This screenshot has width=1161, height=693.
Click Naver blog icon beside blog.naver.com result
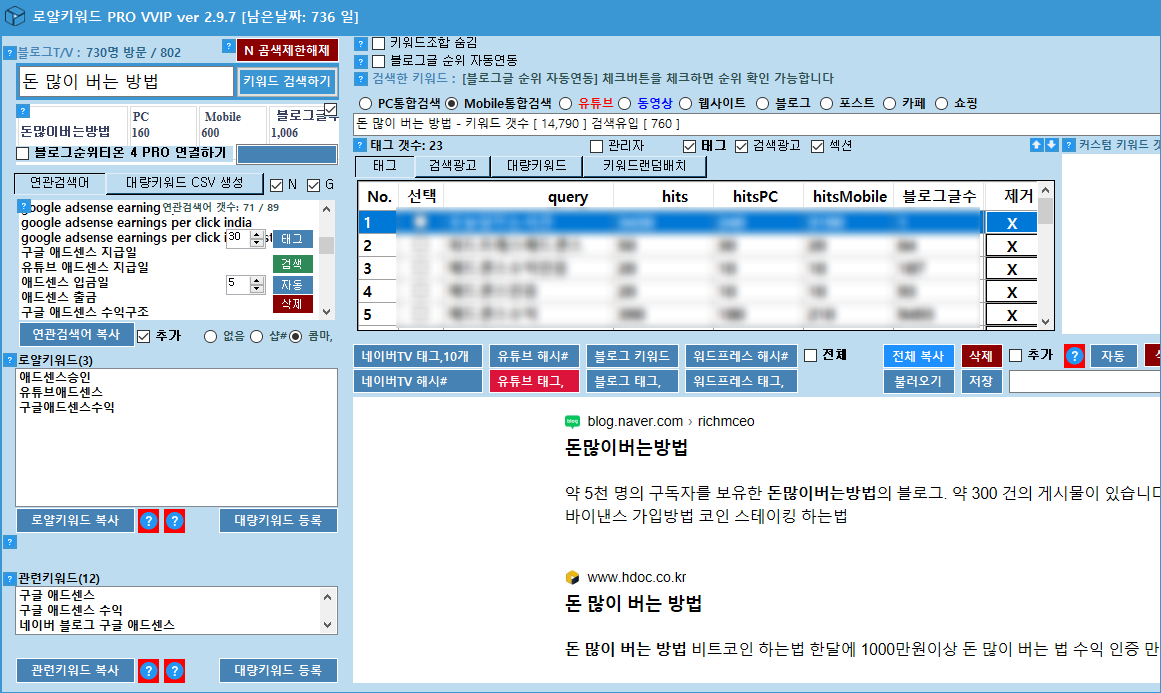pos(572,421)
